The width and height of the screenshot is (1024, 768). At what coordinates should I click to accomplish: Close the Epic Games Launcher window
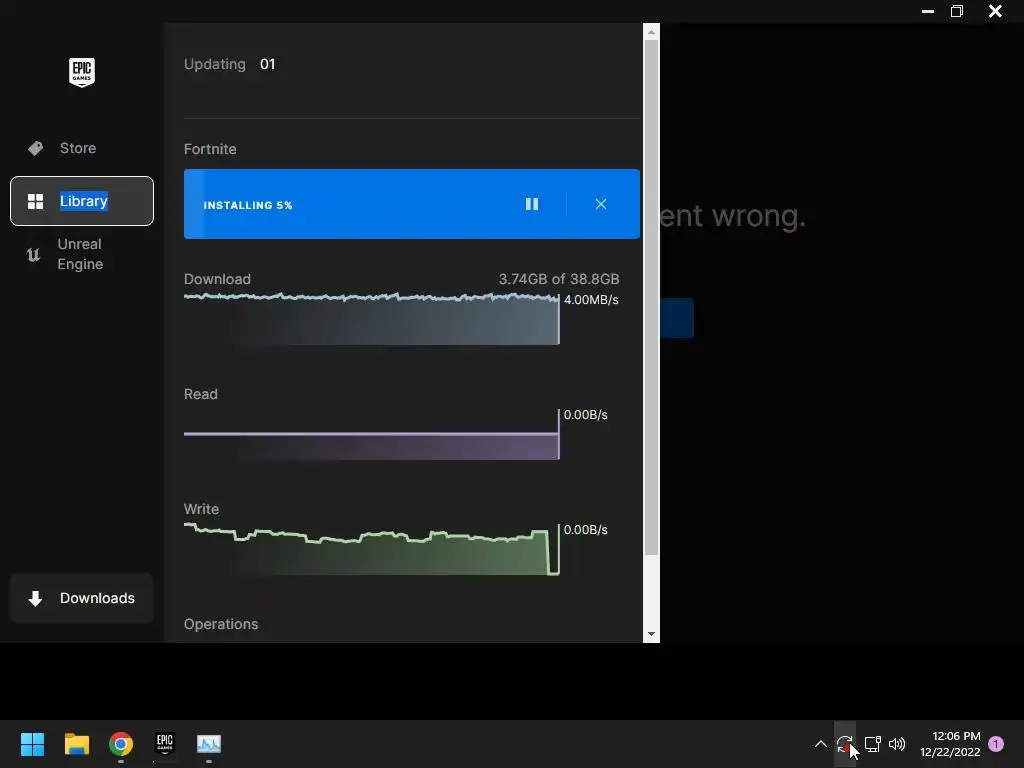[995, 11]
